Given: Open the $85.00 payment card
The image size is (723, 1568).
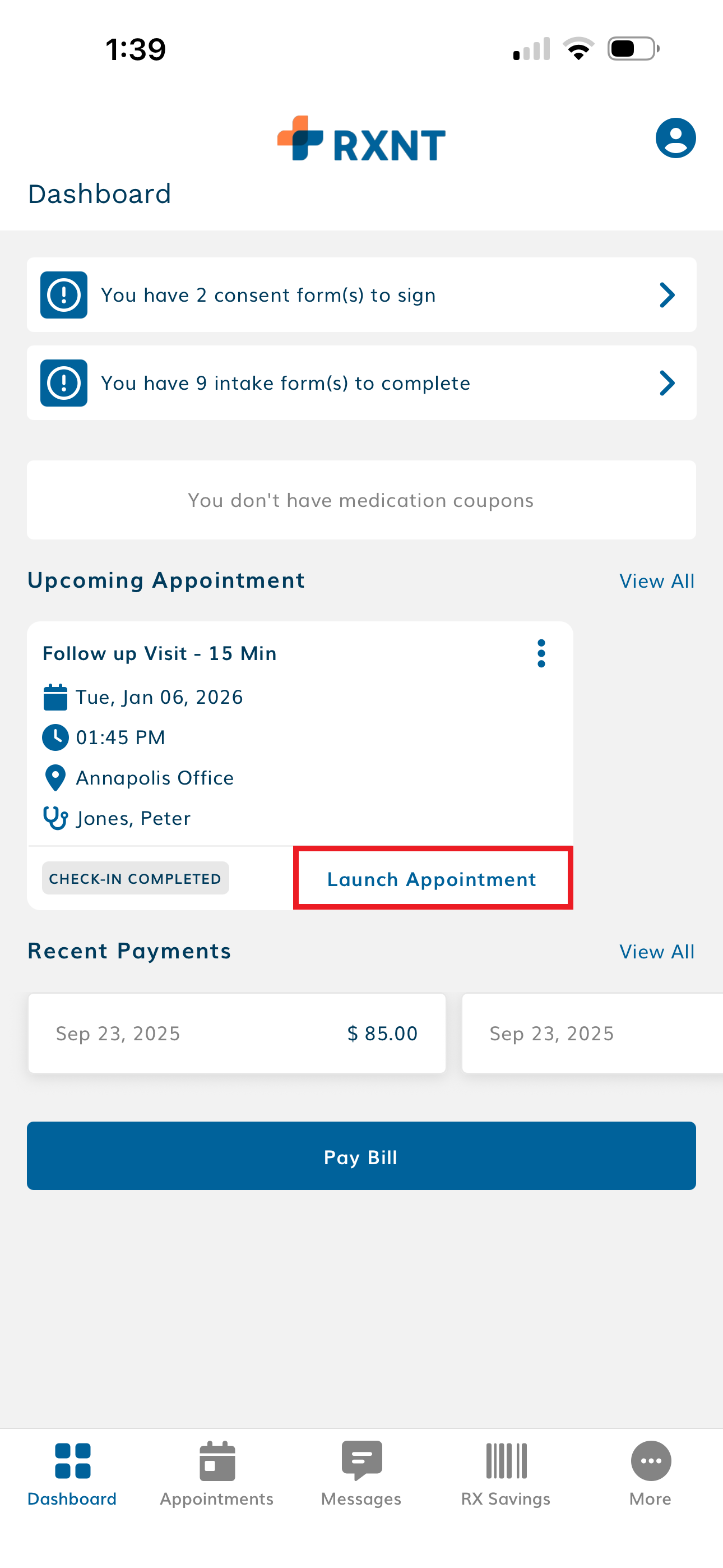Looking at the screenshot, I should pos(237,1034).
